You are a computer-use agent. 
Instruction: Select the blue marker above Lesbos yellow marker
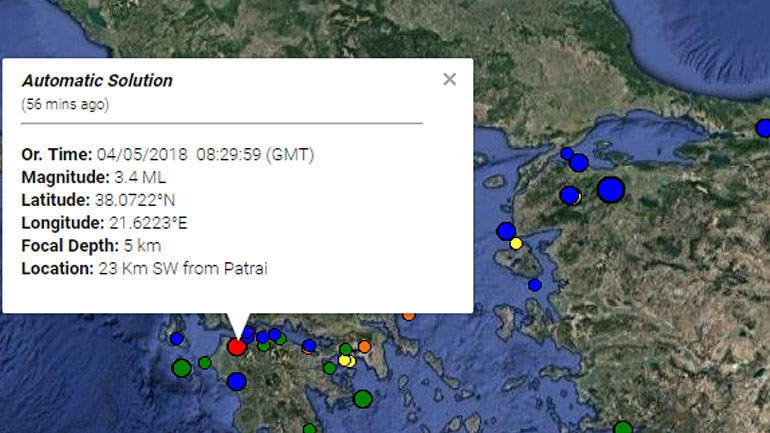pyautogui.click(x=506, y=231)
